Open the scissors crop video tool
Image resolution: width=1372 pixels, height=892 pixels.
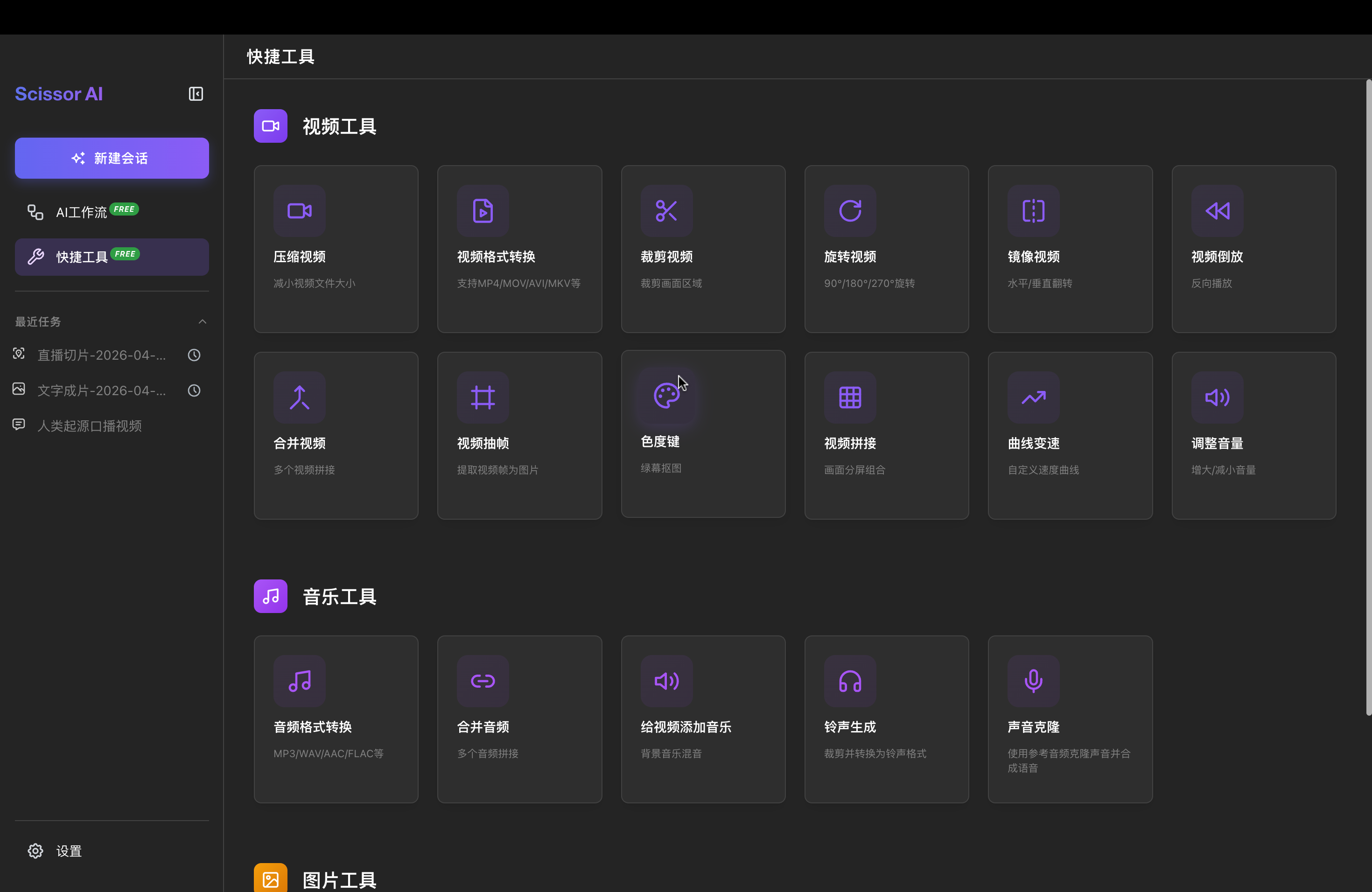pyautogui.click(x=666, y=211)
